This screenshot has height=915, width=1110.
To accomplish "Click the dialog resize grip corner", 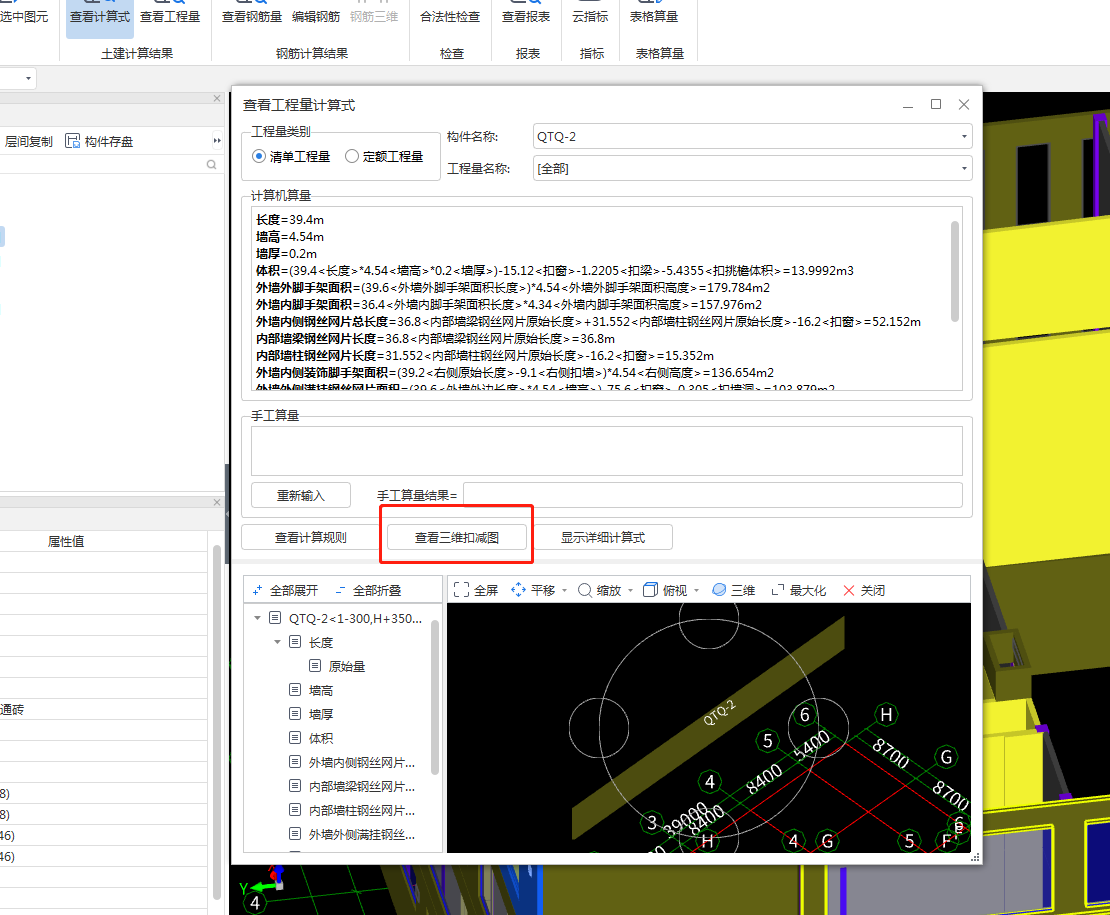I will point(975,857).
